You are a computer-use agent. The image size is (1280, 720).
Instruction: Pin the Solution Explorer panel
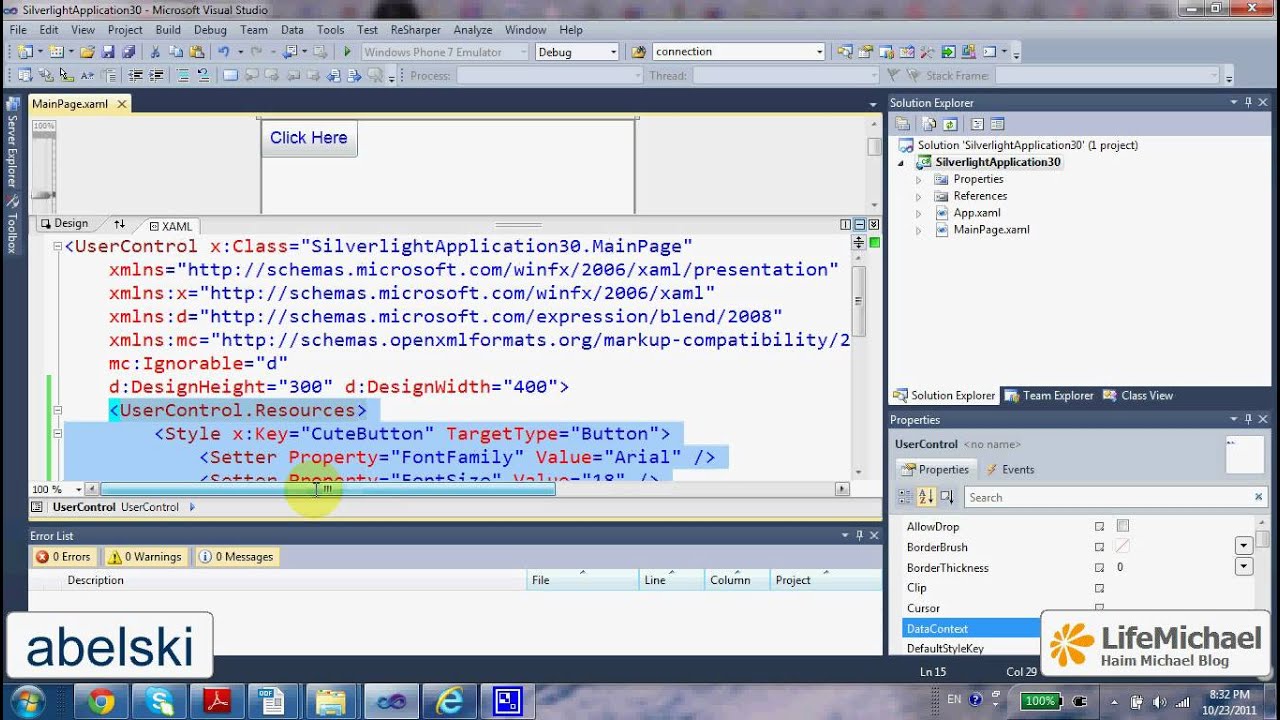[1248, 102]
